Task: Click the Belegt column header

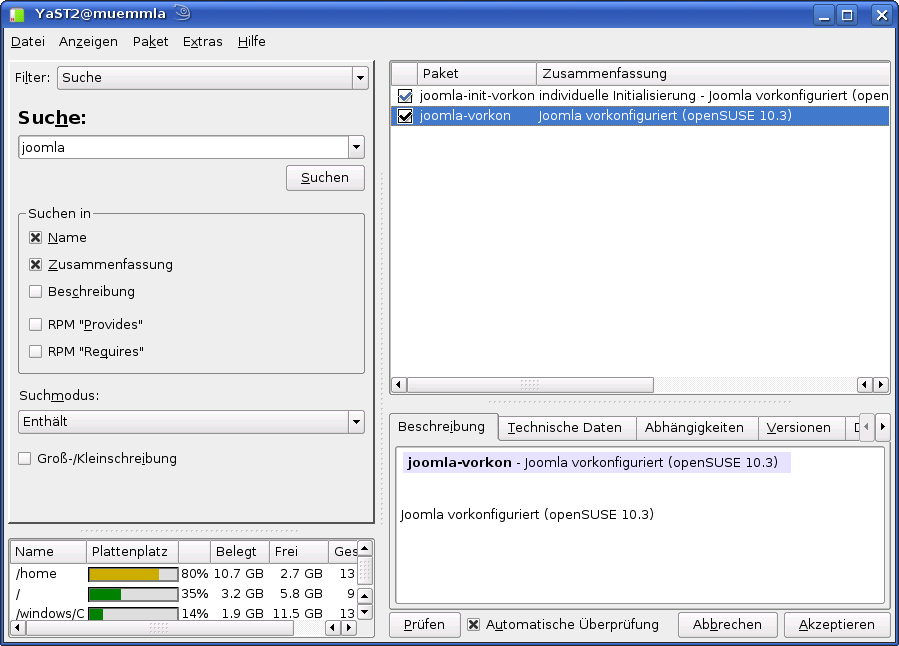Action: pos(240,551)
